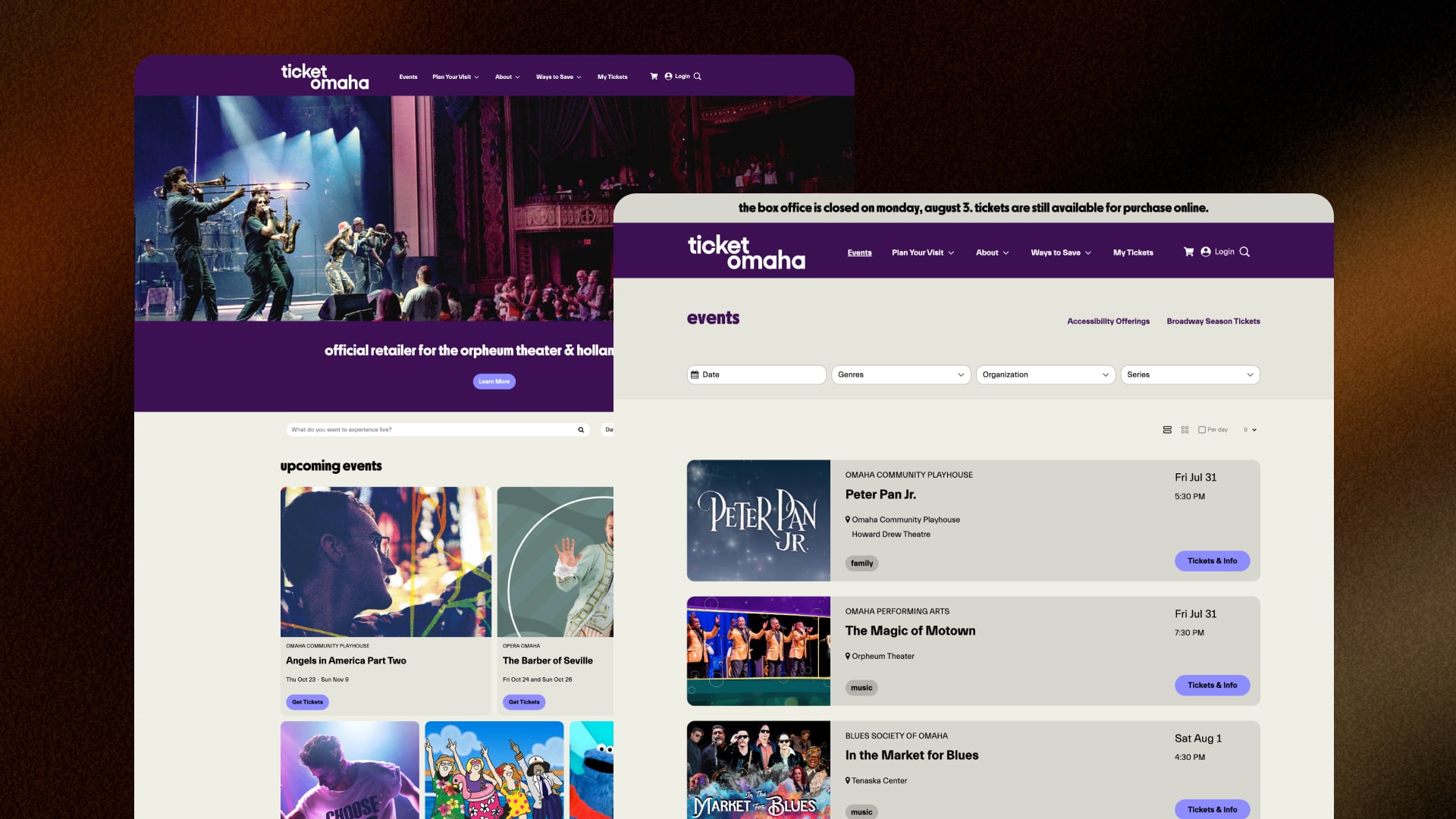Switch to list view layout icon

pos(1167,430)
